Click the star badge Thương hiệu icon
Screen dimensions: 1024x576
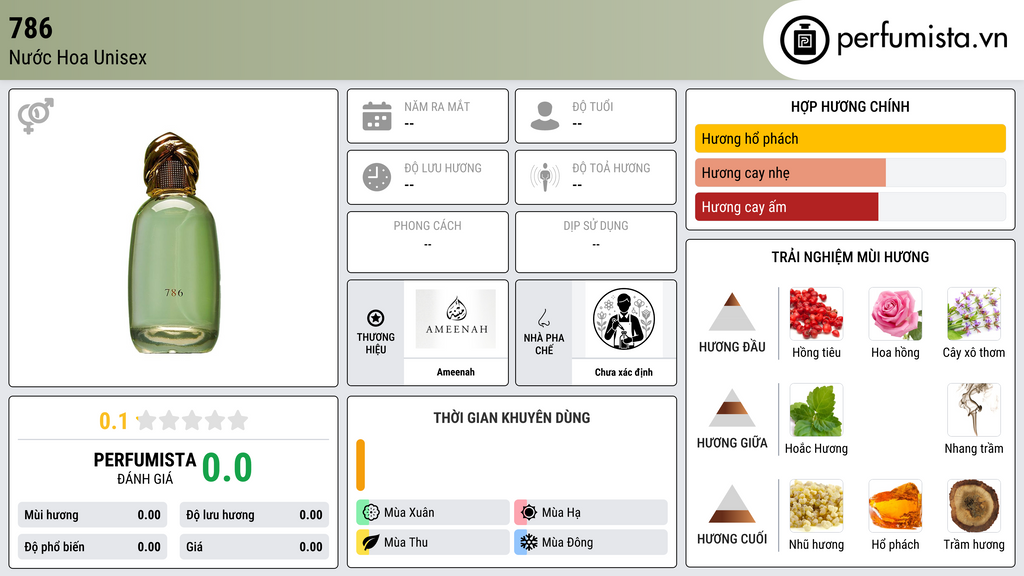point(376,318)
